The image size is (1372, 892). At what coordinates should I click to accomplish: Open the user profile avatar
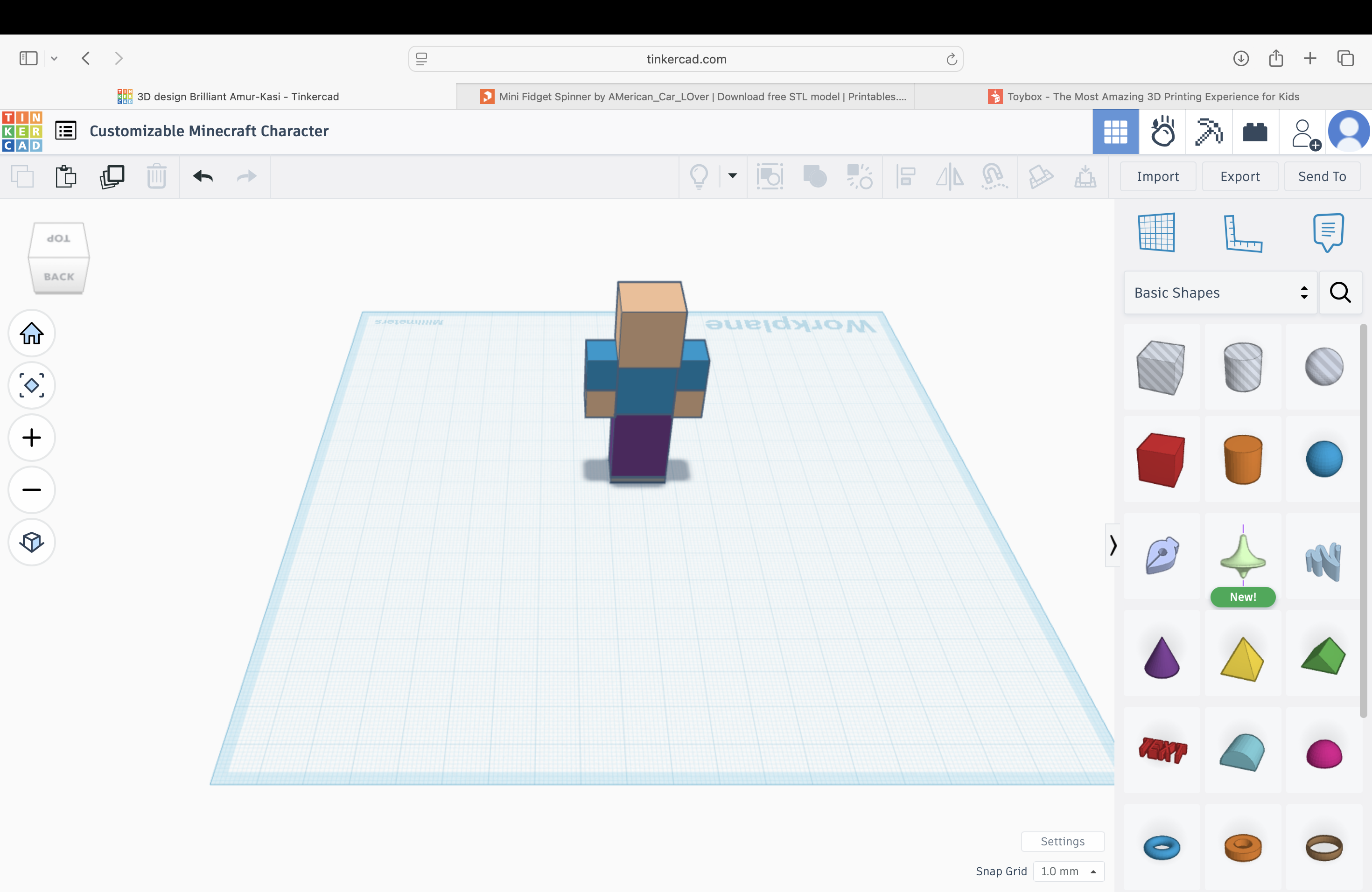[x=1348, y=132]
